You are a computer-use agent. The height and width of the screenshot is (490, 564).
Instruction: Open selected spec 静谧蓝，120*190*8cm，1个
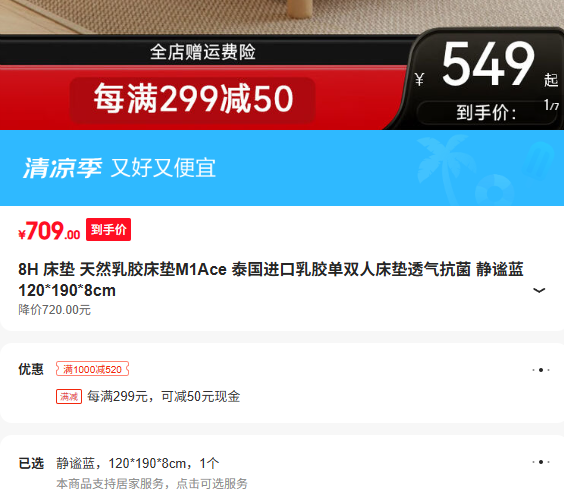(x=137, y=463)
